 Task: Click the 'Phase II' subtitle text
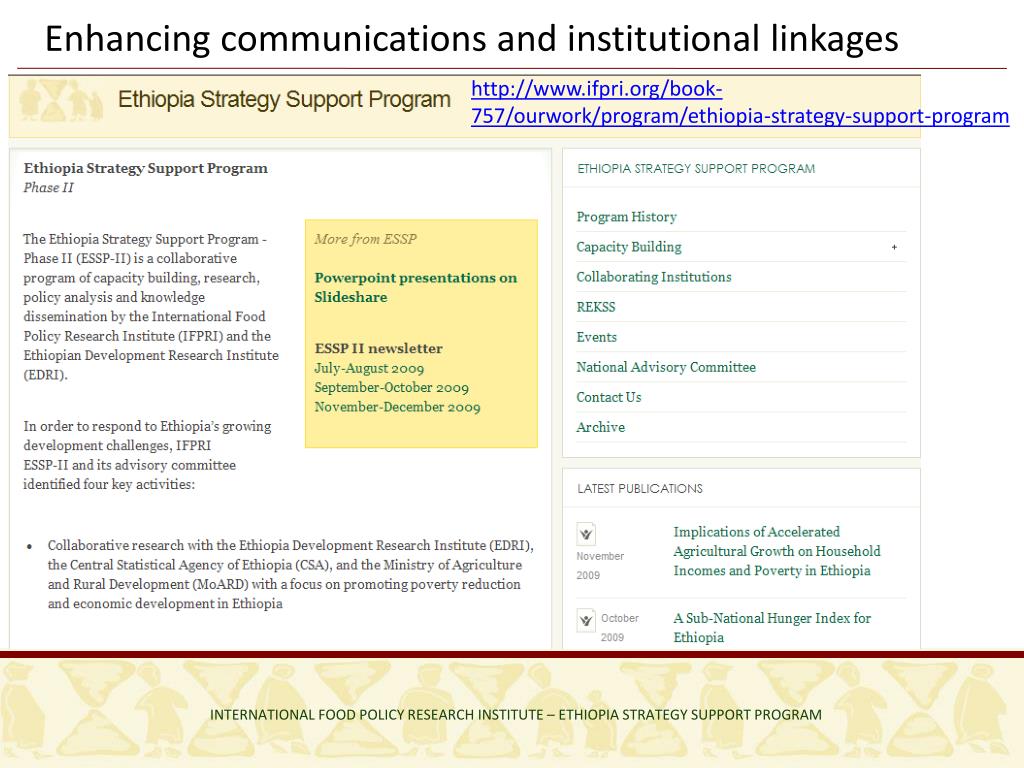48,187
